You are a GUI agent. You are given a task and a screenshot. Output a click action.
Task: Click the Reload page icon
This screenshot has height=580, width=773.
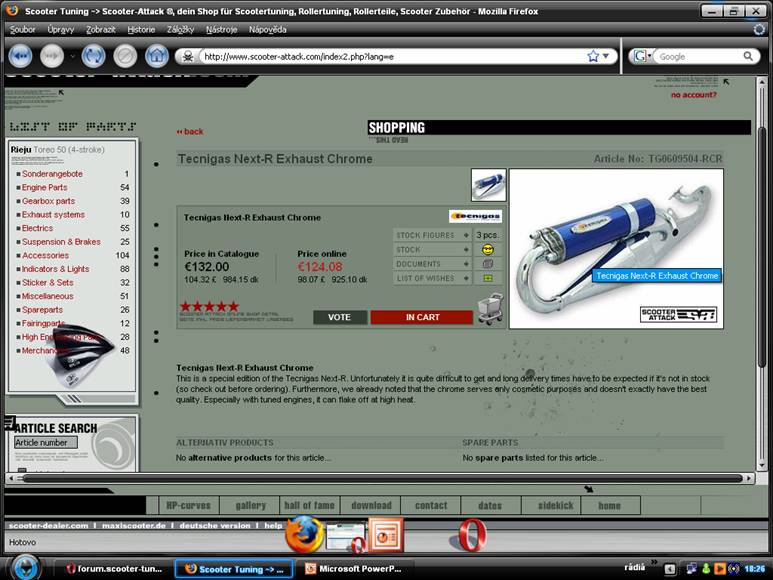click(93, 56)
